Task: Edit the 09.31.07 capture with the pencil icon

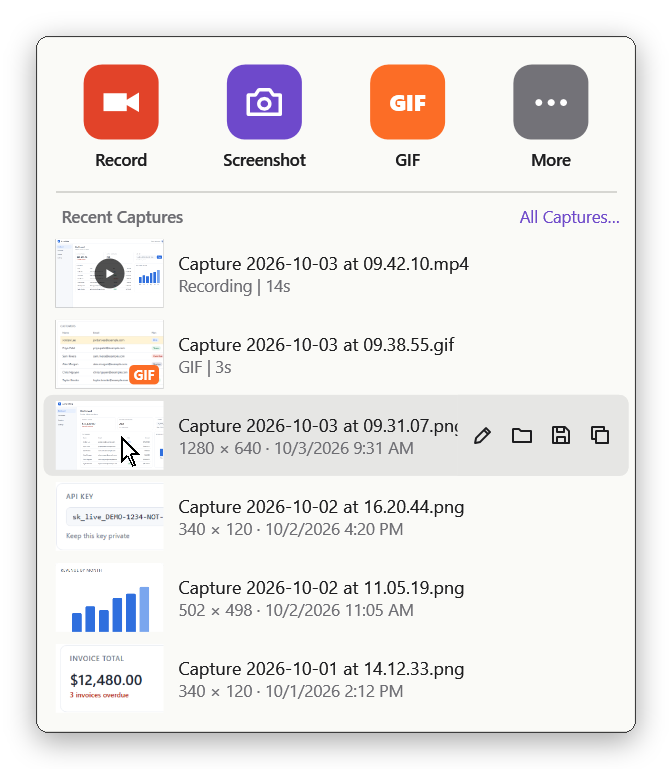Action: click(x=483, y=435)
